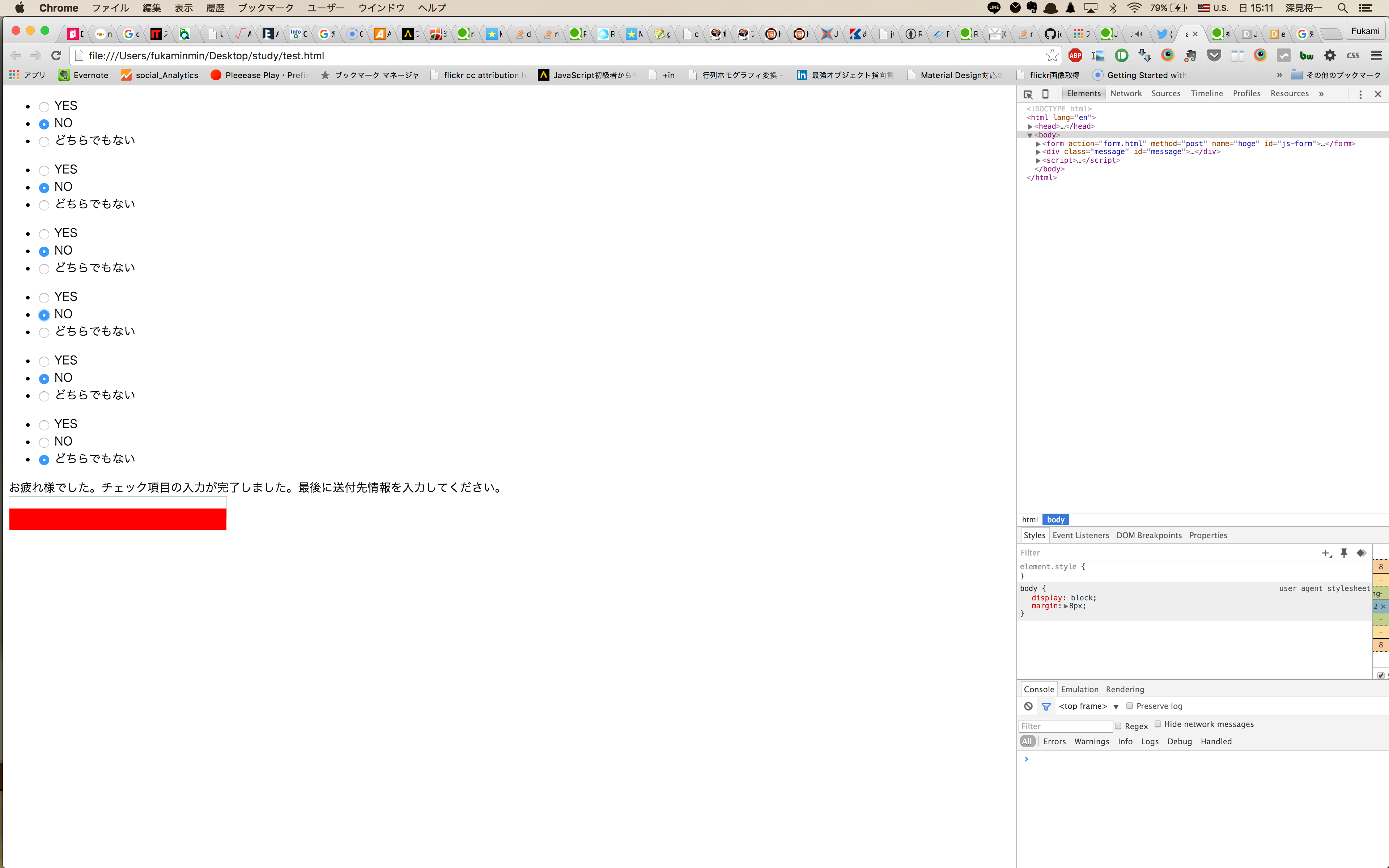Open the Timeline panel tab
This screenshot has width=1389, height=868.
pos(1206,94)
